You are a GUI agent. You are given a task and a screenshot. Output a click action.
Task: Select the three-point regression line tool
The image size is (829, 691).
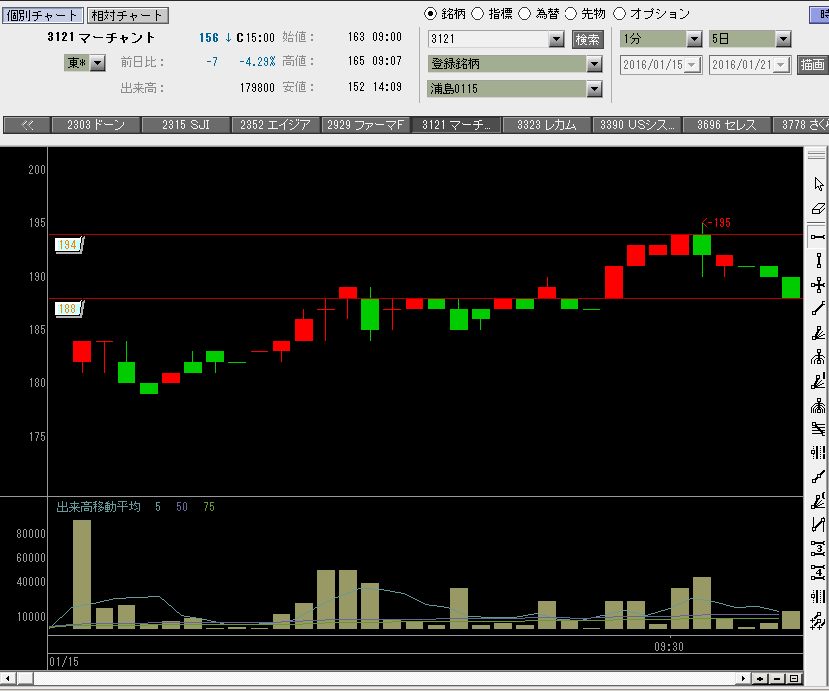tap(818, 477)
